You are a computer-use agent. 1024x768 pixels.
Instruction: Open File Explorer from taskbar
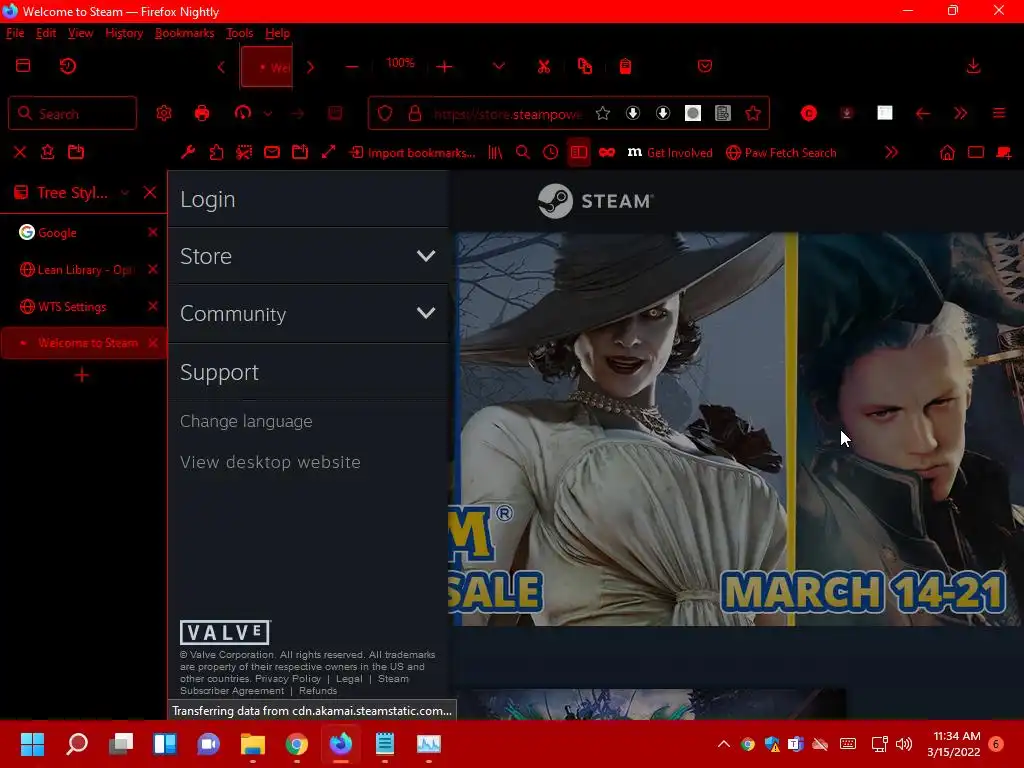pyautogui.click(x=253, y=743)
